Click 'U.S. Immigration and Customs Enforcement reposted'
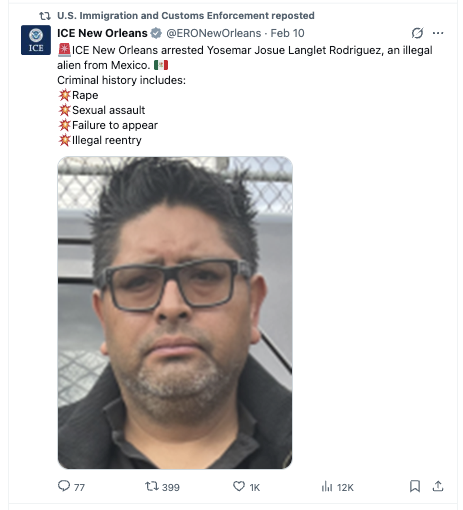 click(186, 16)
